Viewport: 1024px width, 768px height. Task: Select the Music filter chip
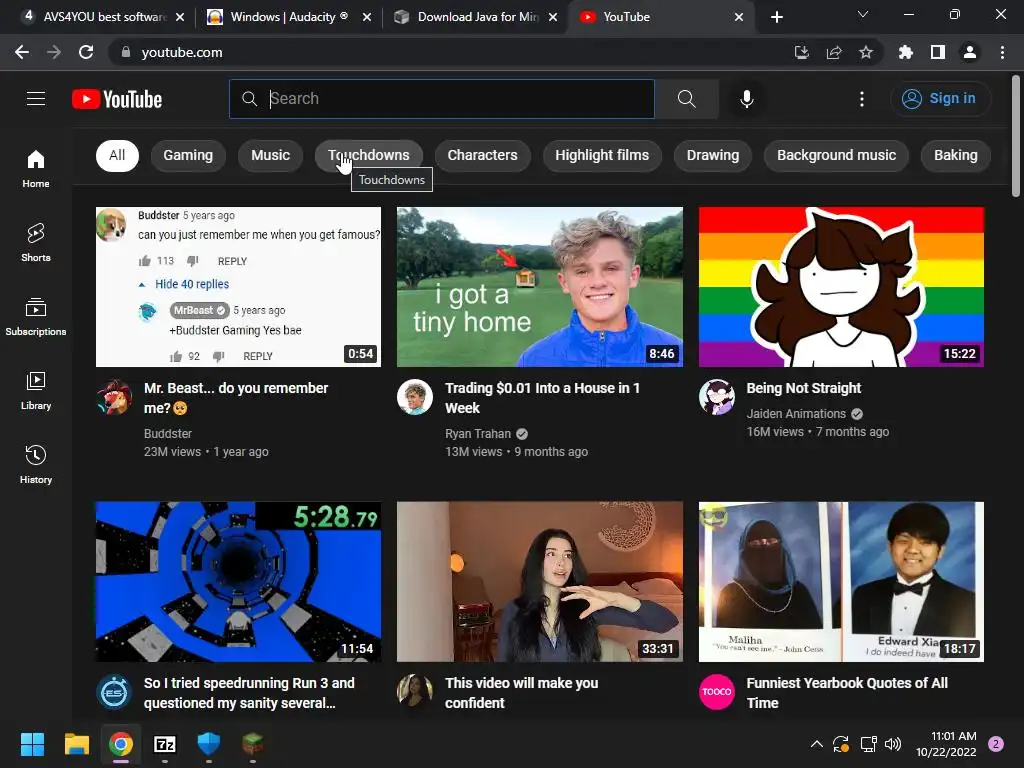[x=270, y=155]
